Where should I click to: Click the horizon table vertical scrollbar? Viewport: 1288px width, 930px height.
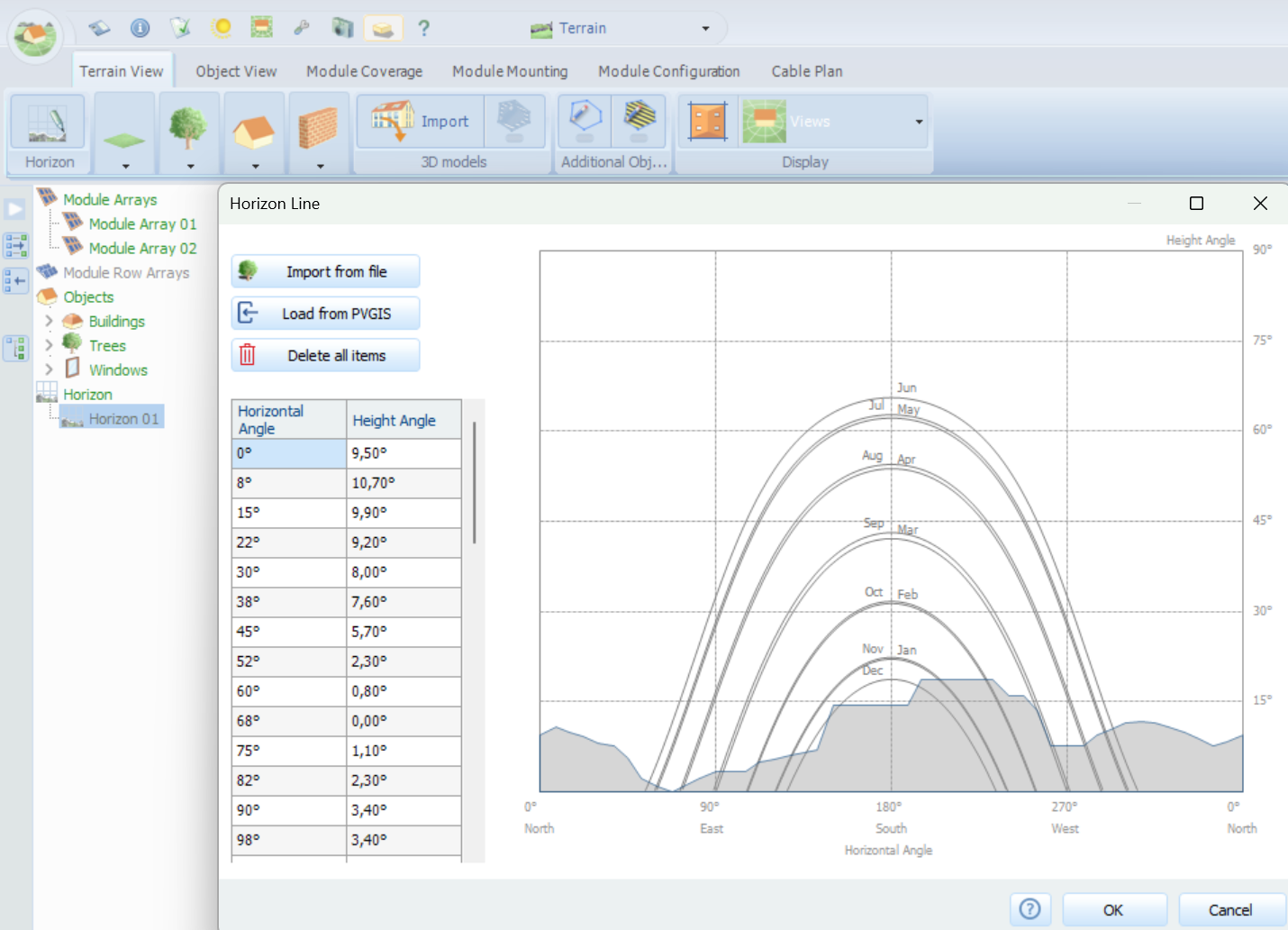474,483
